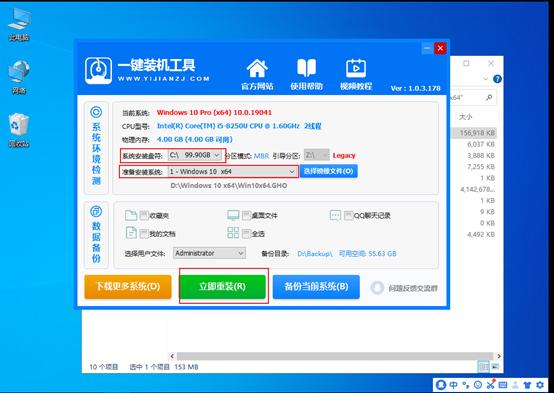Click the scrollbar right arrow in Explorer
This screenshot has height=393, width=554.
tap(499, 356)
